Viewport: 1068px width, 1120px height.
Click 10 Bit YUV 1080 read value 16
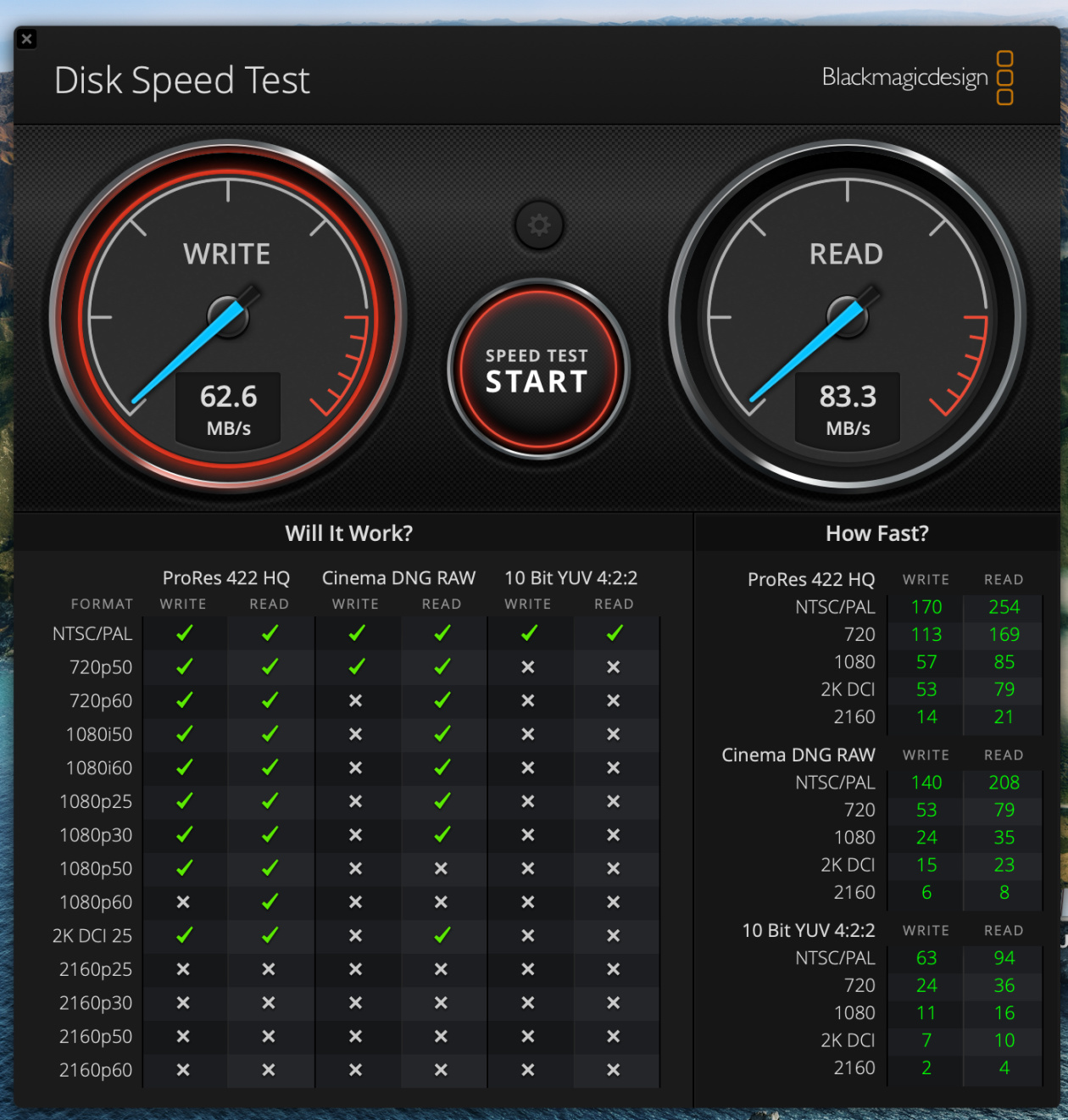[x=1004, y=1013]
